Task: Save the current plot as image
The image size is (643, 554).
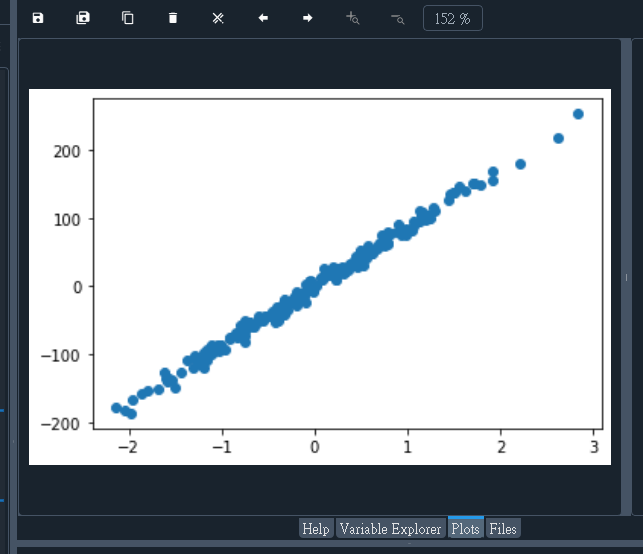Action: [x=38, y=18]
